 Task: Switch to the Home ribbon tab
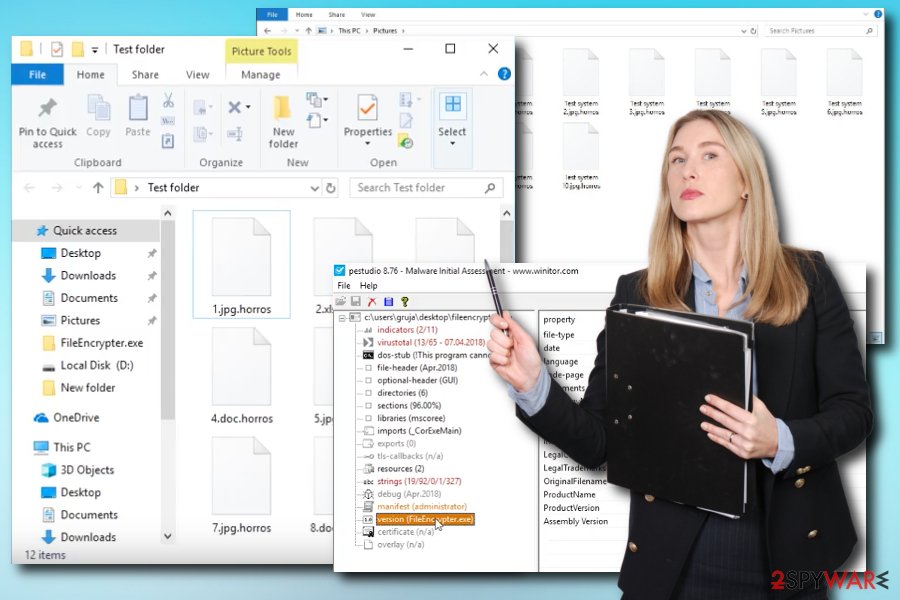click(x=91, y=75)
